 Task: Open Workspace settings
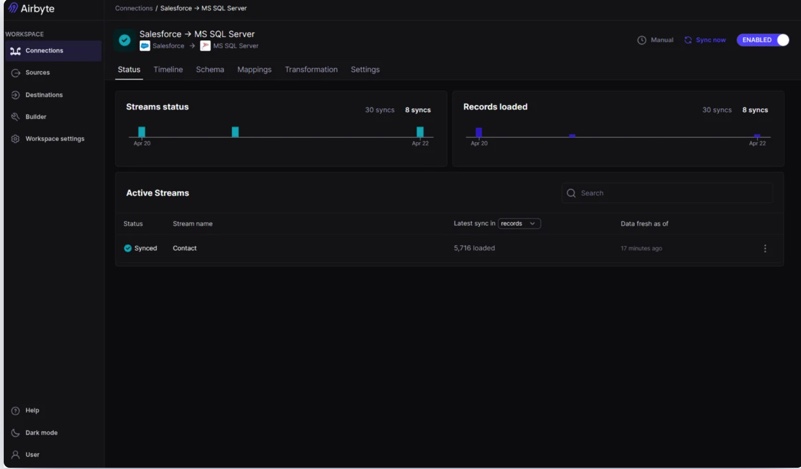coord(53,139)
